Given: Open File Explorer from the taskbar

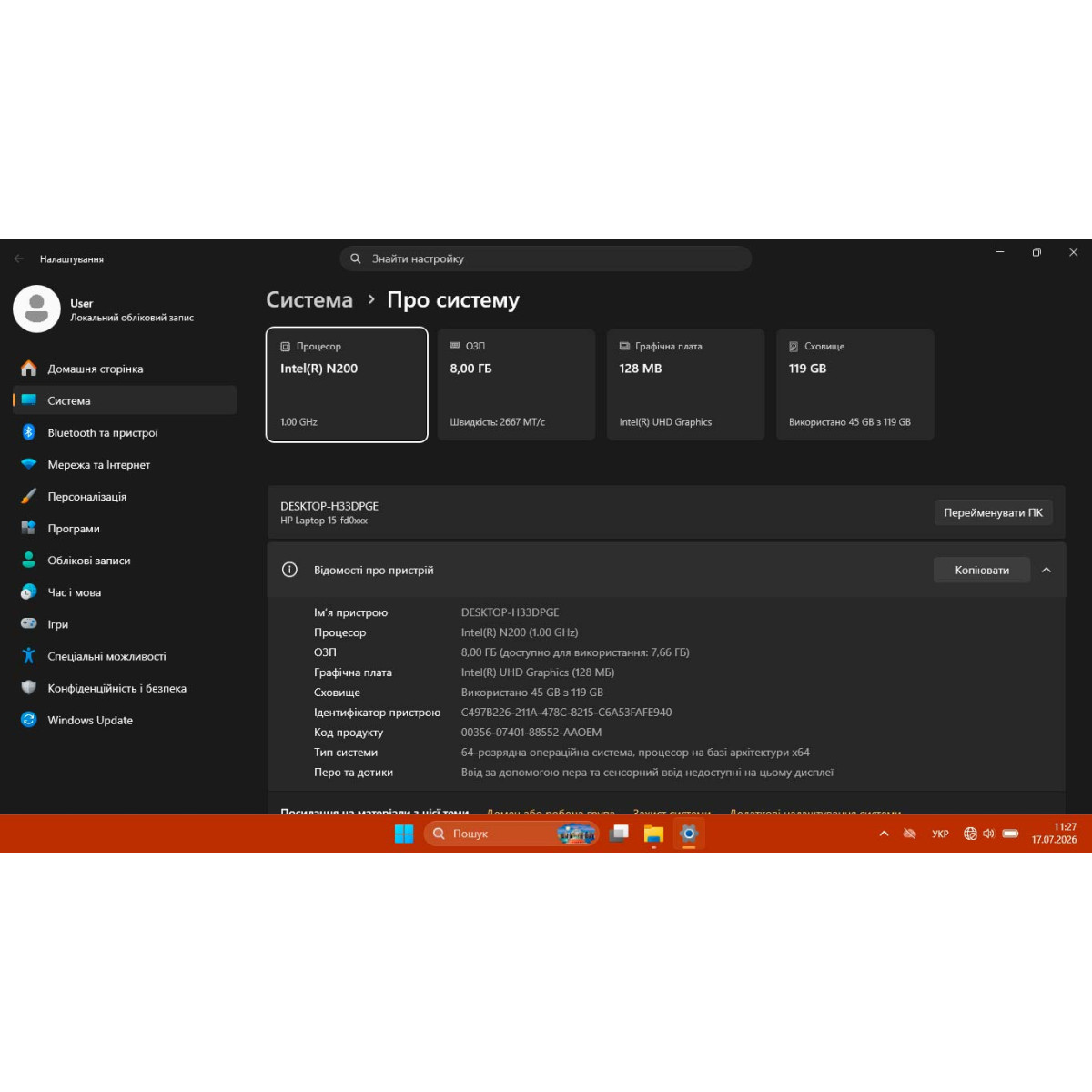Looking at the screenshot, I should click(653, 834).
